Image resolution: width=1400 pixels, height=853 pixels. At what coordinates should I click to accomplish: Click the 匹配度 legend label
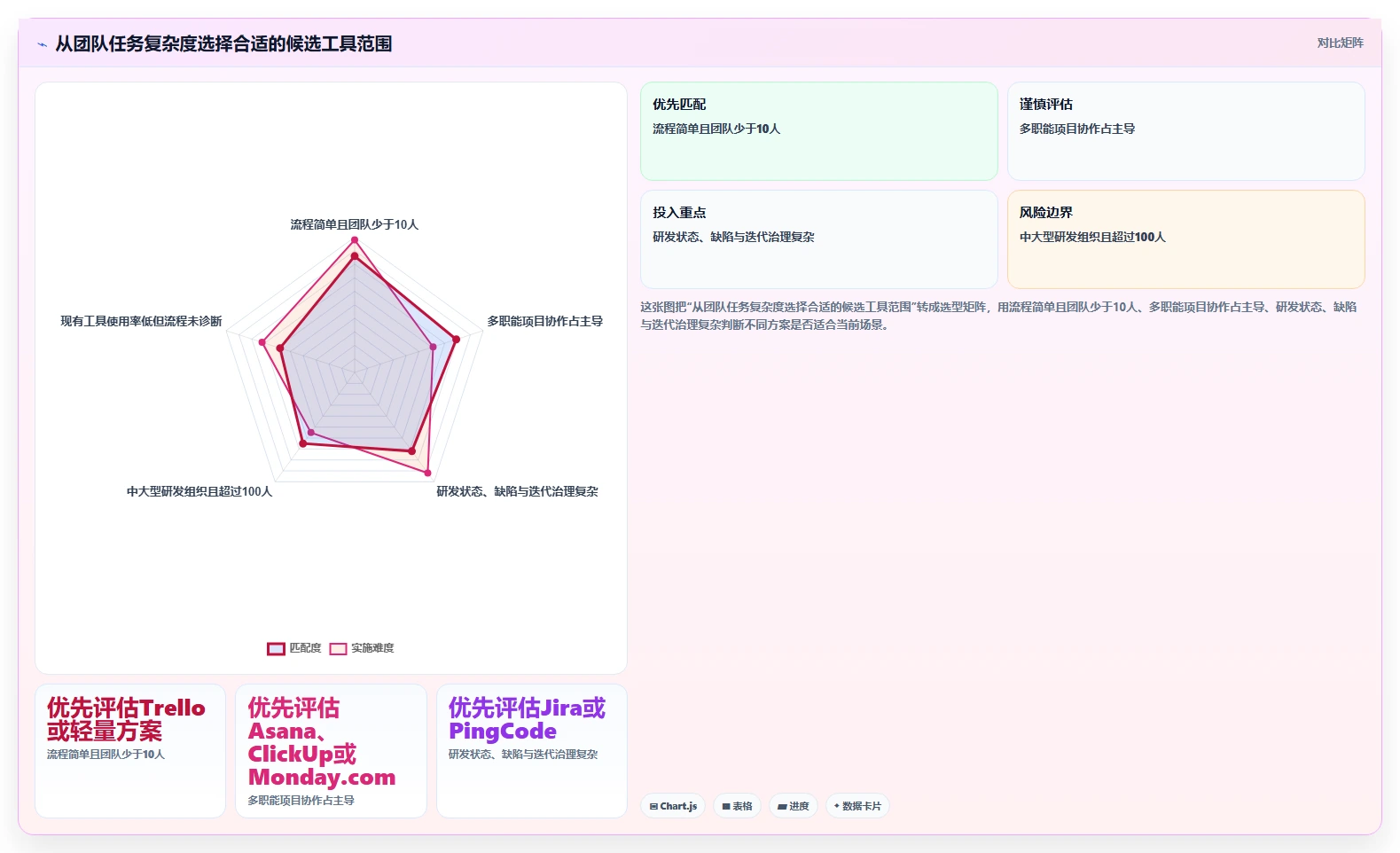click(305, 648)
